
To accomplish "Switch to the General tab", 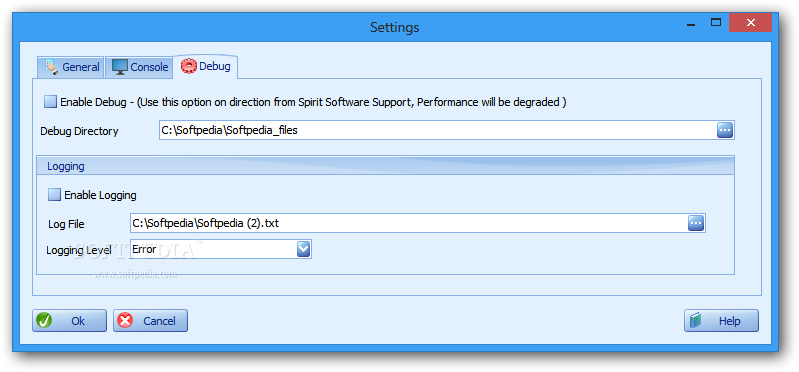I will (71, 67).
